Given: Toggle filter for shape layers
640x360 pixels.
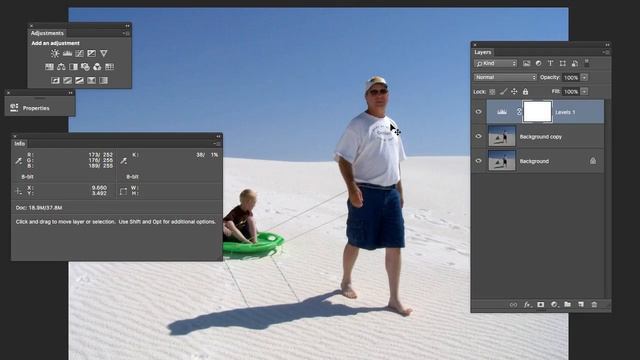Looking at the screenshot, I should tap(563, 63).
